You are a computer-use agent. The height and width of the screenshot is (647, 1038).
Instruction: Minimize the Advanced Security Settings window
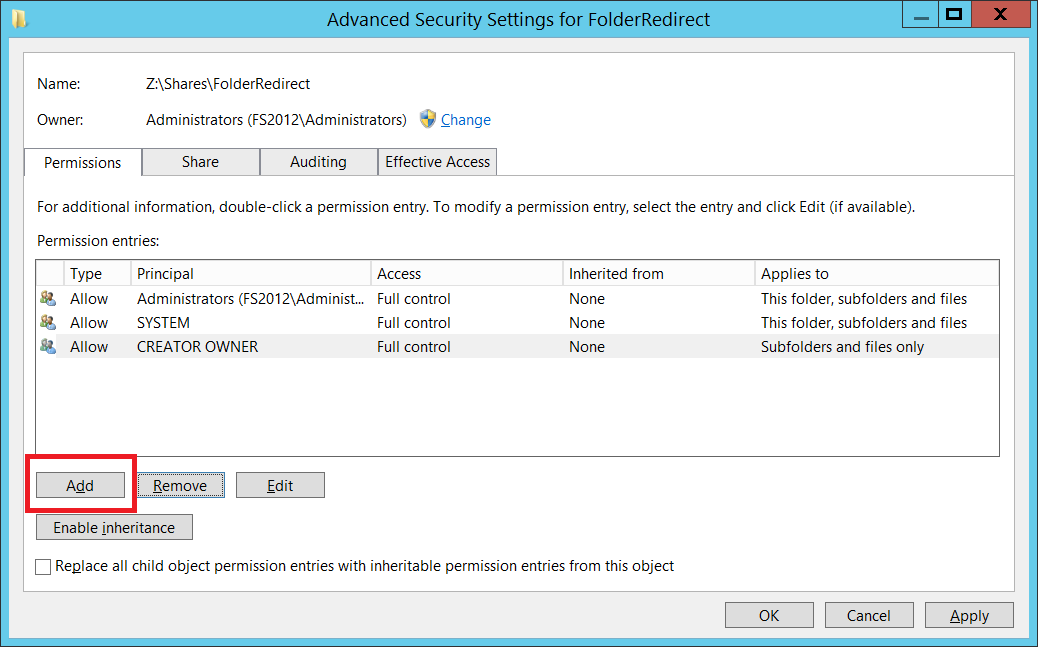click(x=921, y=15)
